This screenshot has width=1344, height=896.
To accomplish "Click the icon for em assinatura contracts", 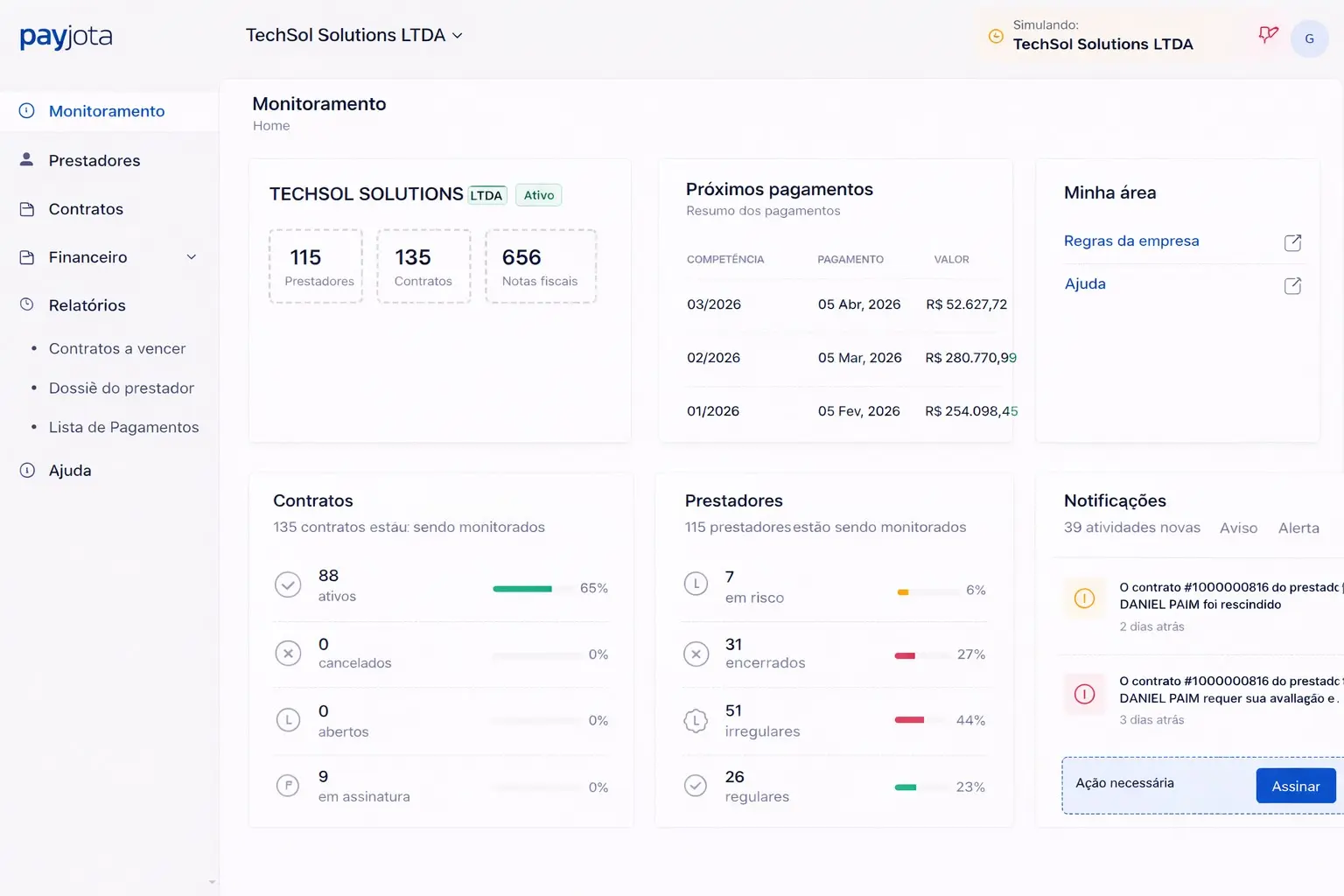I will (288, 786).
